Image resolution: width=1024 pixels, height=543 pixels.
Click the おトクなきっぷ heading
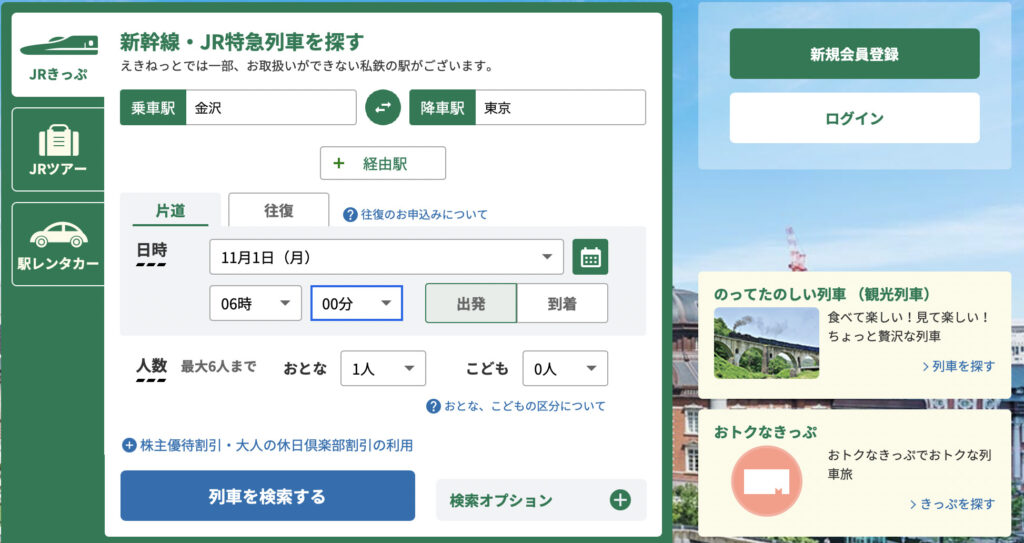pyautogui.click(x=765, y=432)
